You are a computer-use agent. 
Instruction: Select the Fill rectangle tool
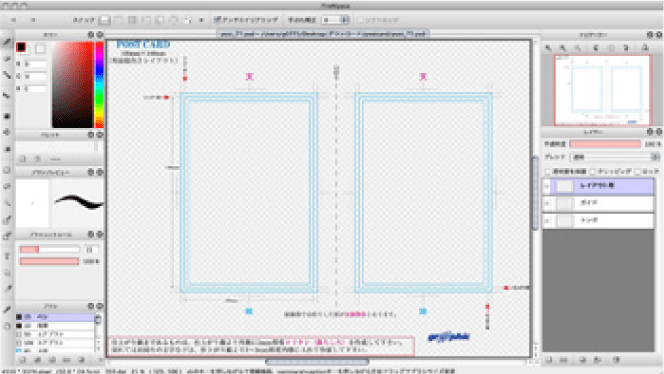7,116
